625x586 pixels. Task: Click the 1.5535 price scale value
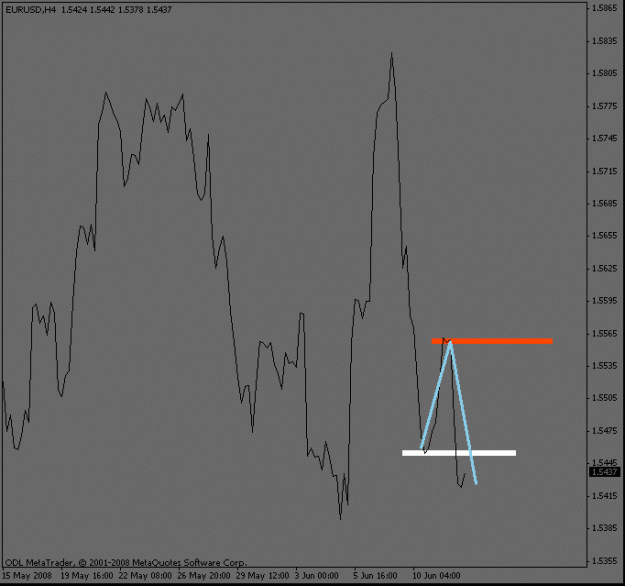(604, 366)
